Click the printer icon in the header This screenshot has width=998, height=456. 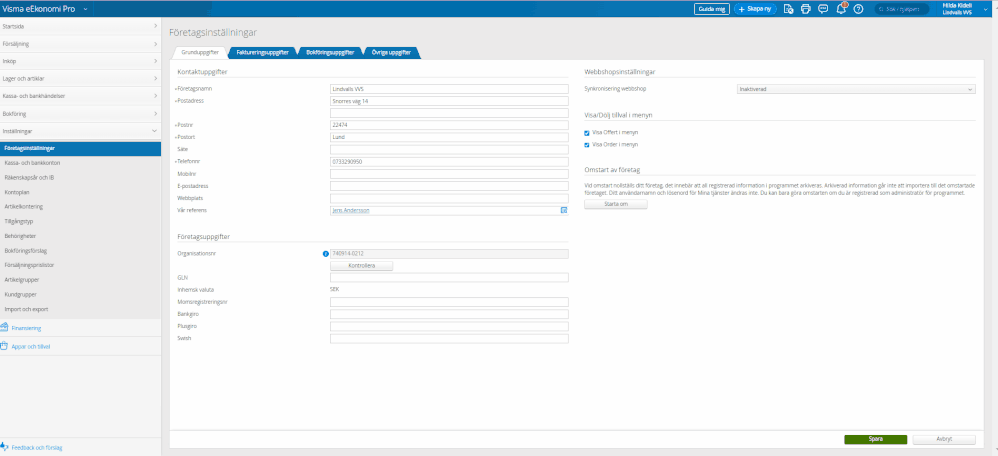[805, 9]
